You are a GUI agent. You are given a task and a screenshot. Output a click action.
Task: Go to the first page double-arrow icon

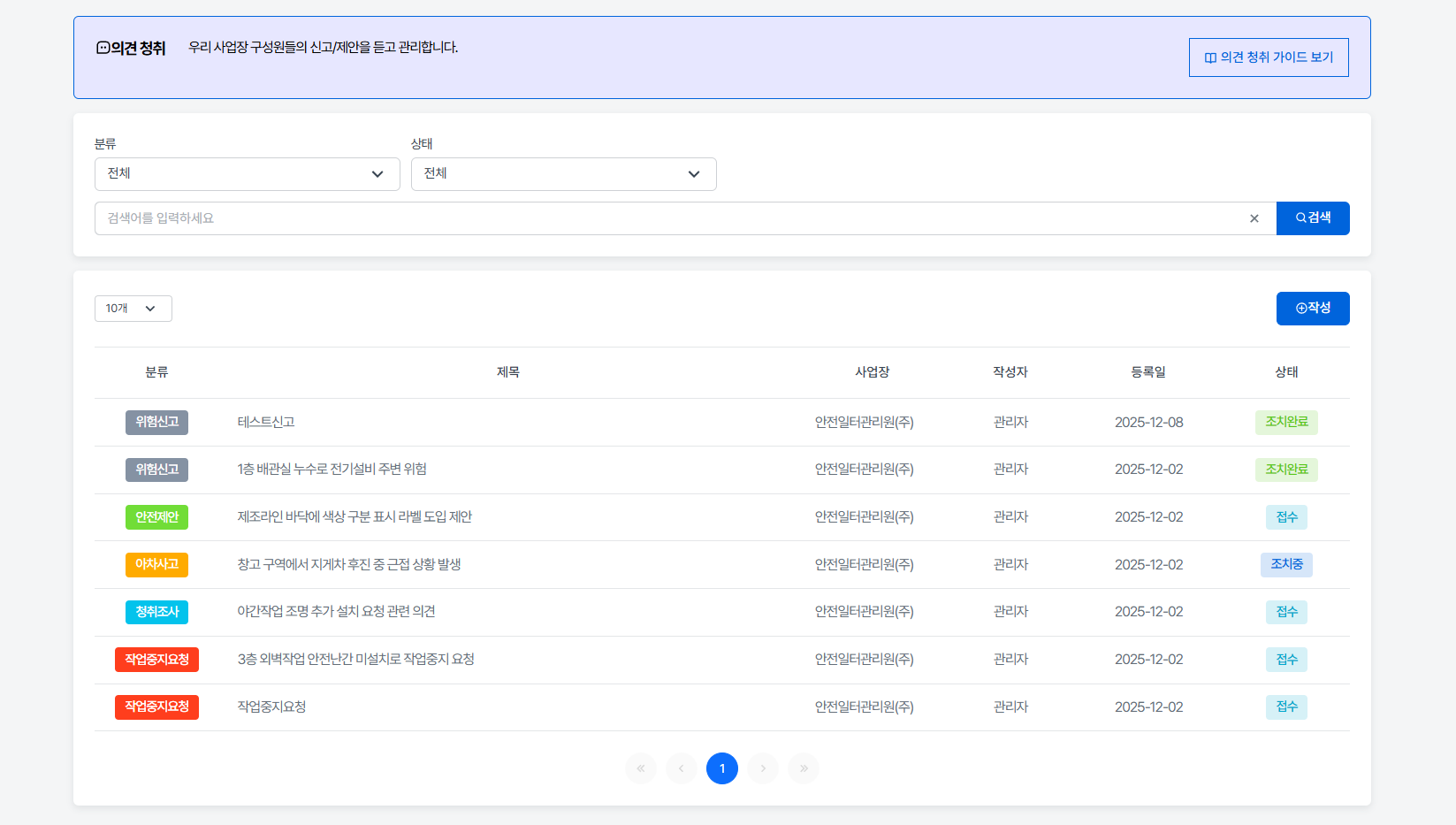(x=641, y=768)
